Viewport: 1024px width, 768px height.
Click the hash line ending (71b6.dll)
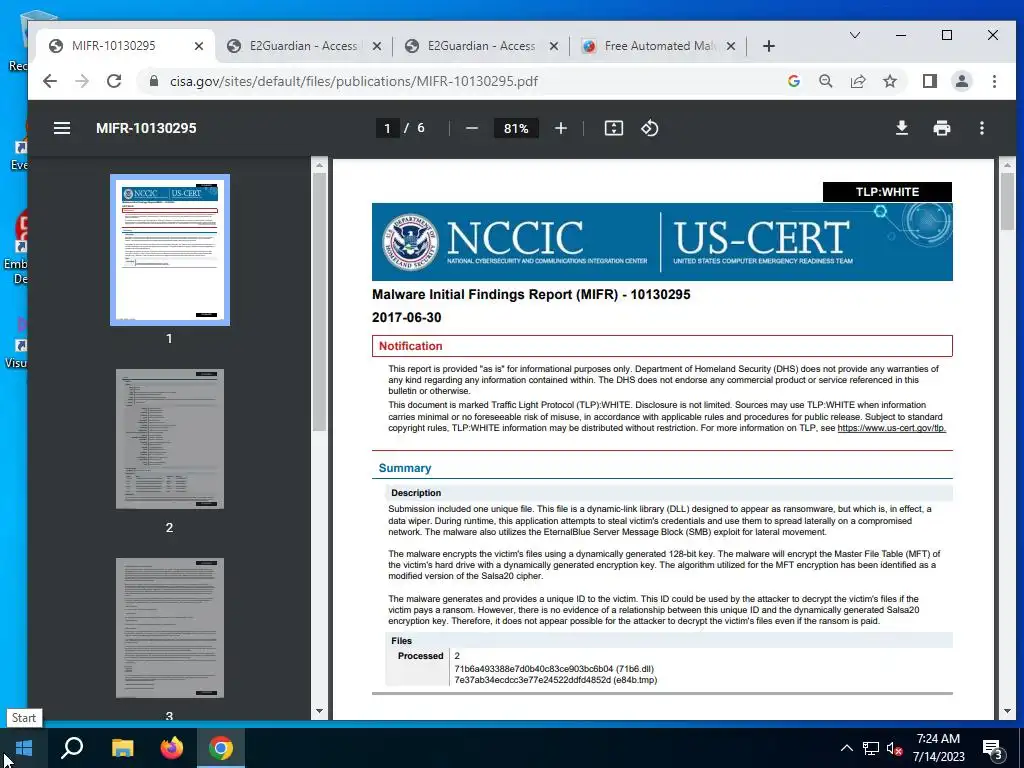554,669
